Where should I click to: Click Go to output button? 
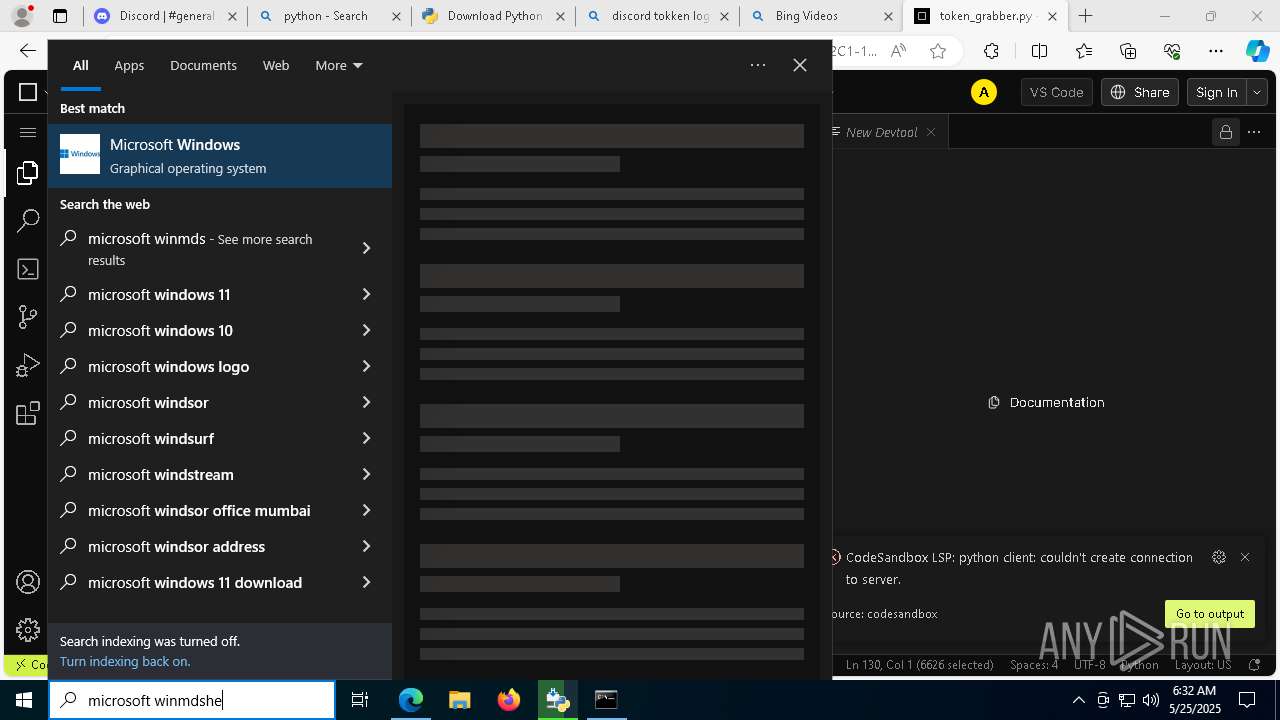pyautogui.click(x=1210, y=614)
